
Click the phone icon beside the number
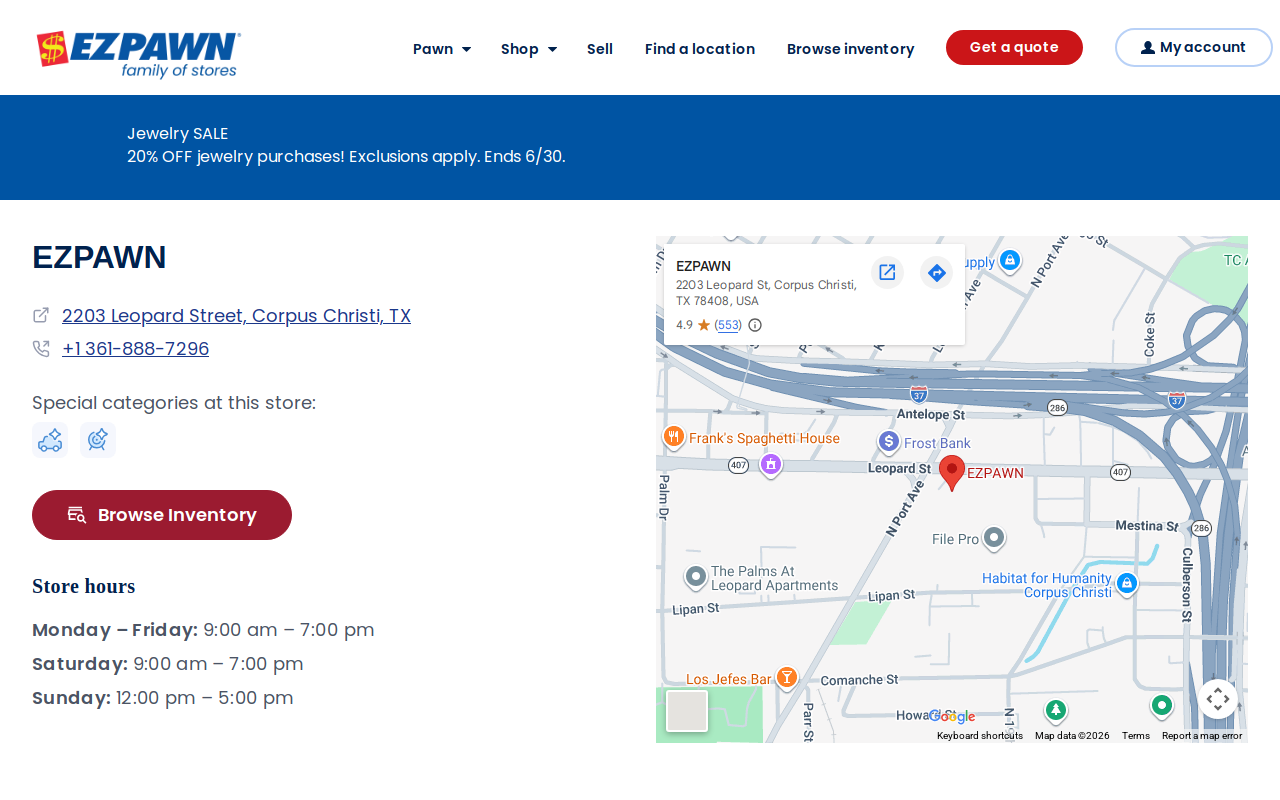coord(41,348)
